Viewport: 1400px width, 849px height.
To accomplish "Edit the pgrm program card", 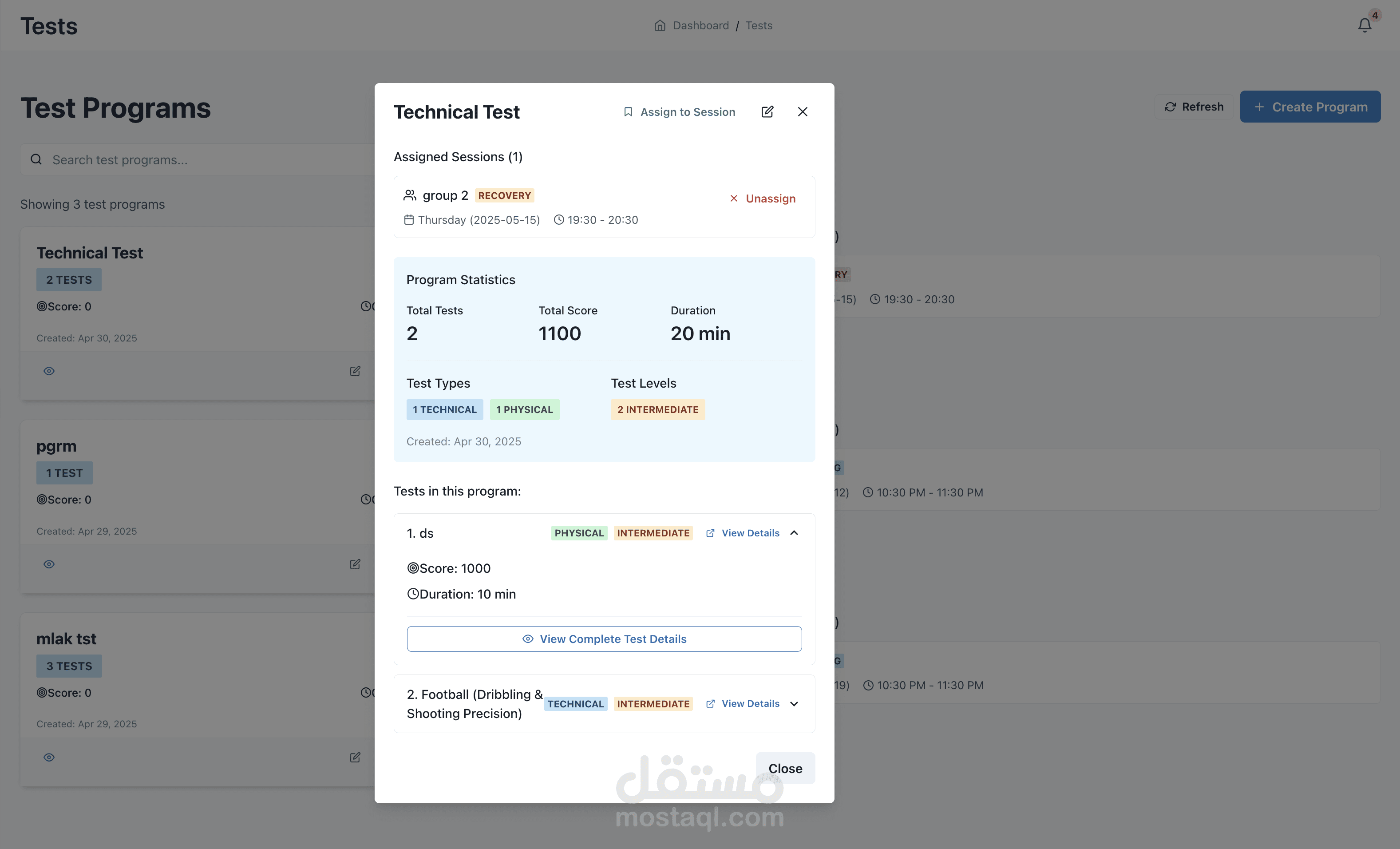I will point(355,564).
